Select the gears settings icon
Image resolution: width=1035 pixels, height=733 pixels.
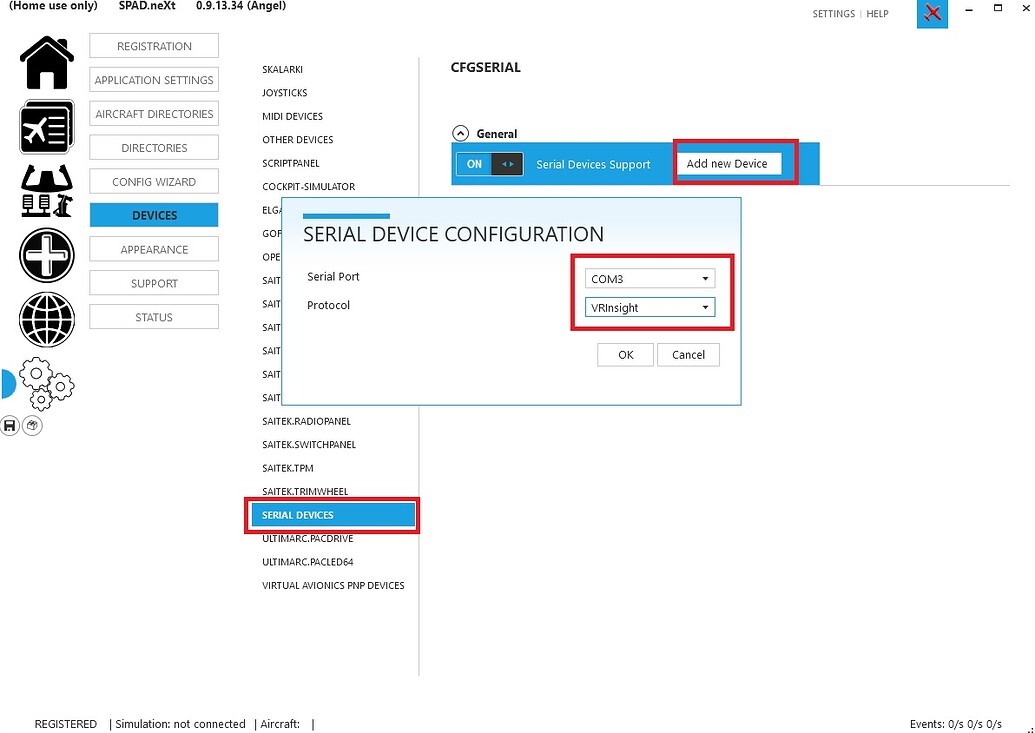[46, 384]
